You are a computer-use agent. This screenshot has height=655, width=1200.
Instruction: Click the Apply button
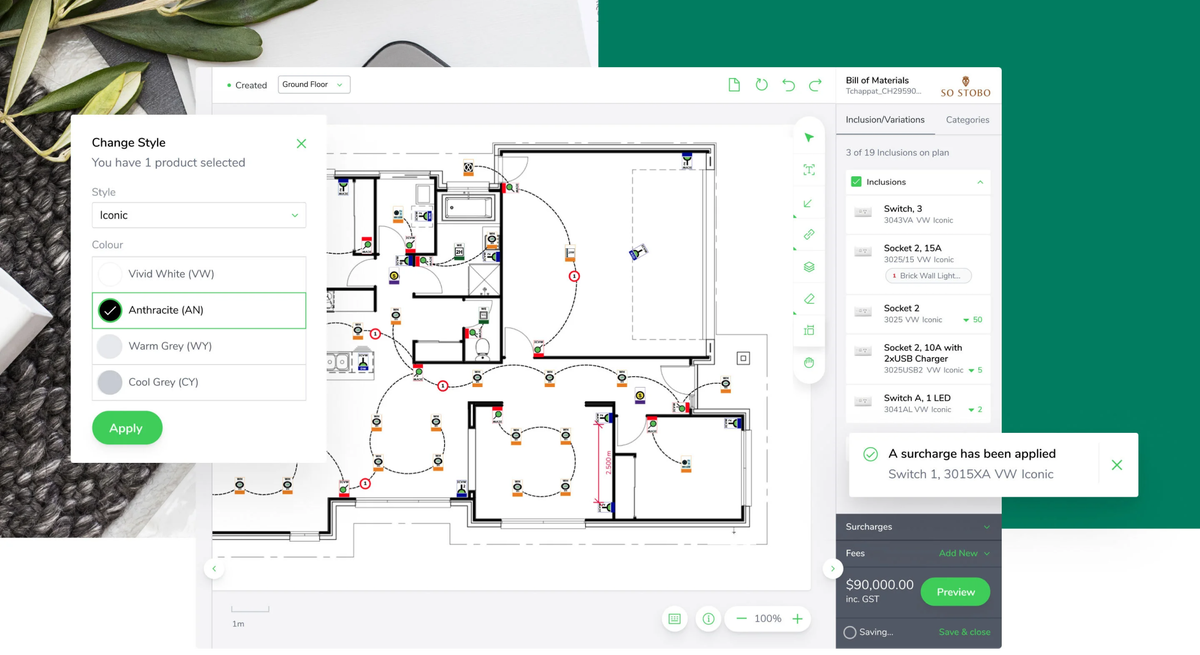pos(126,428)
